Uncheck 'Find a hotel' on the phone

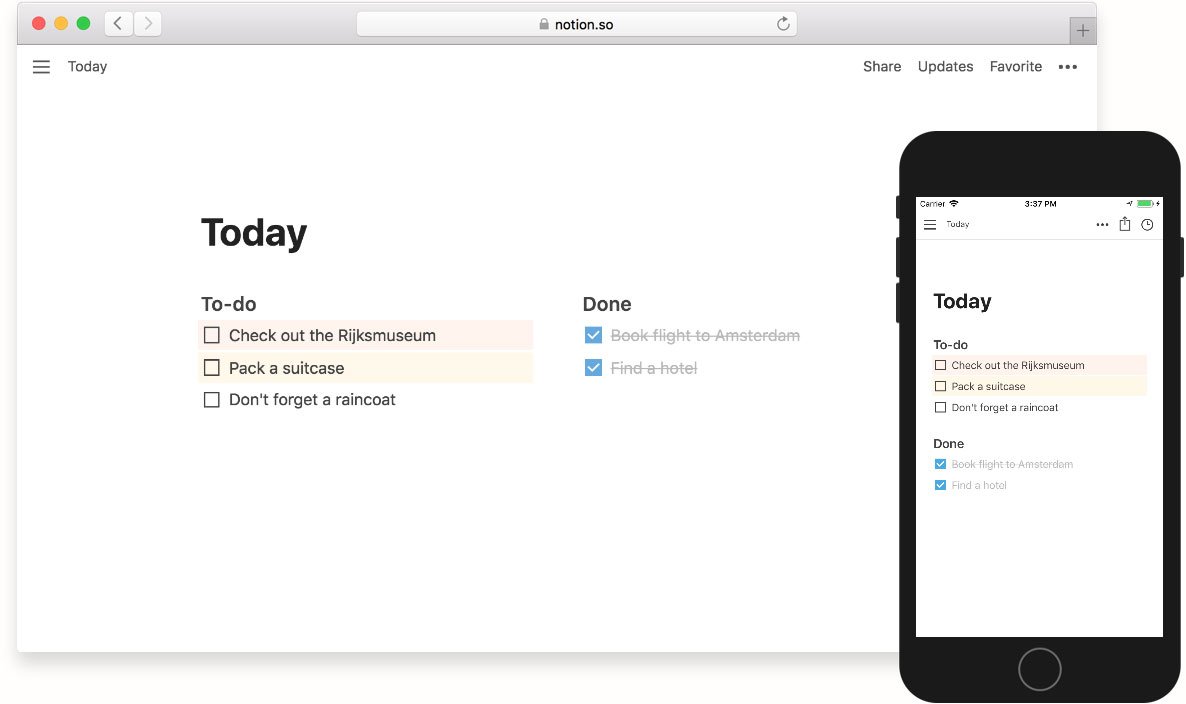pyautogui.click(x=940, y=485)
